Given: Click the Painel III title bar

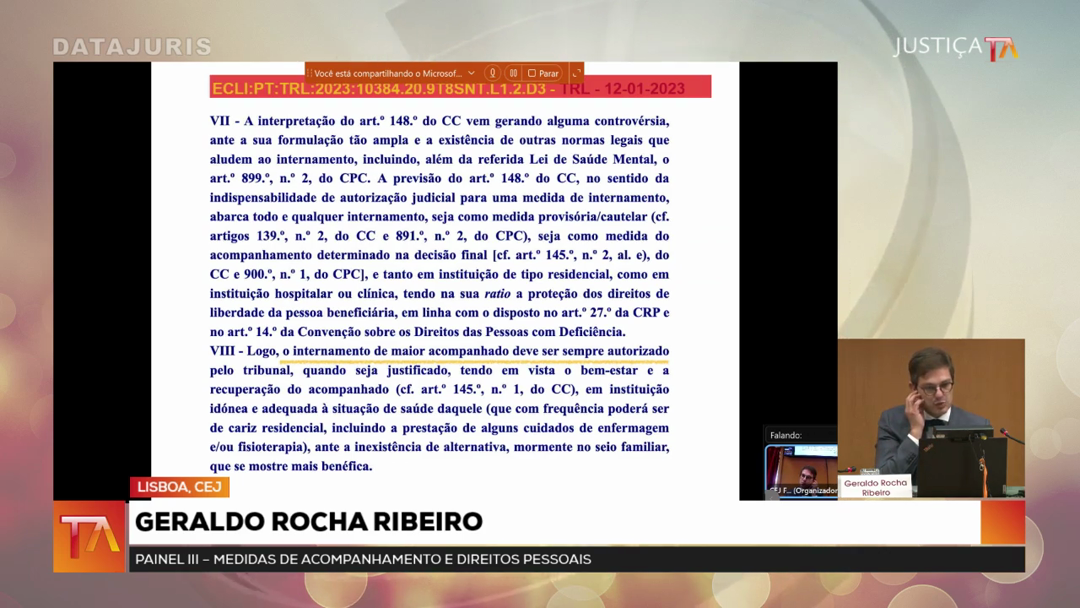Looking at the screenshot, I should tap(363, 559).
